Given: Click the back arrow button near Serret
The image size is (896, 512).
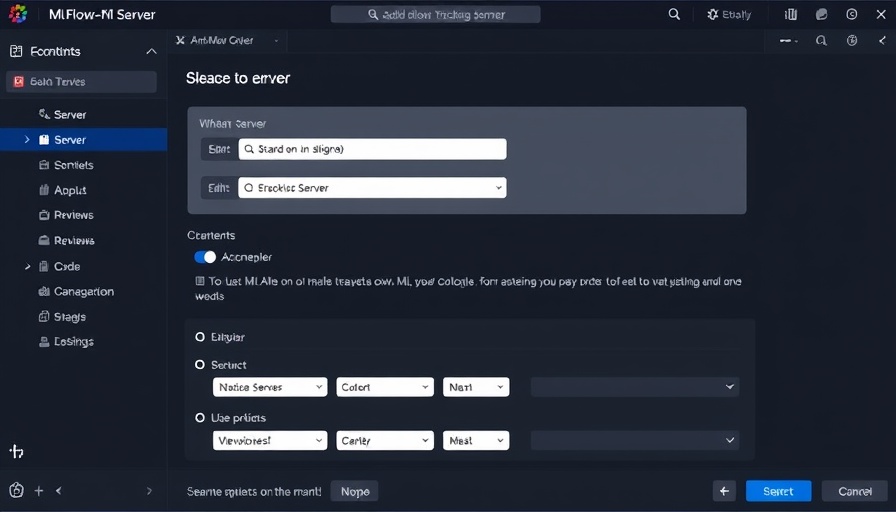Looking at the screenshot, I should 724,491.
